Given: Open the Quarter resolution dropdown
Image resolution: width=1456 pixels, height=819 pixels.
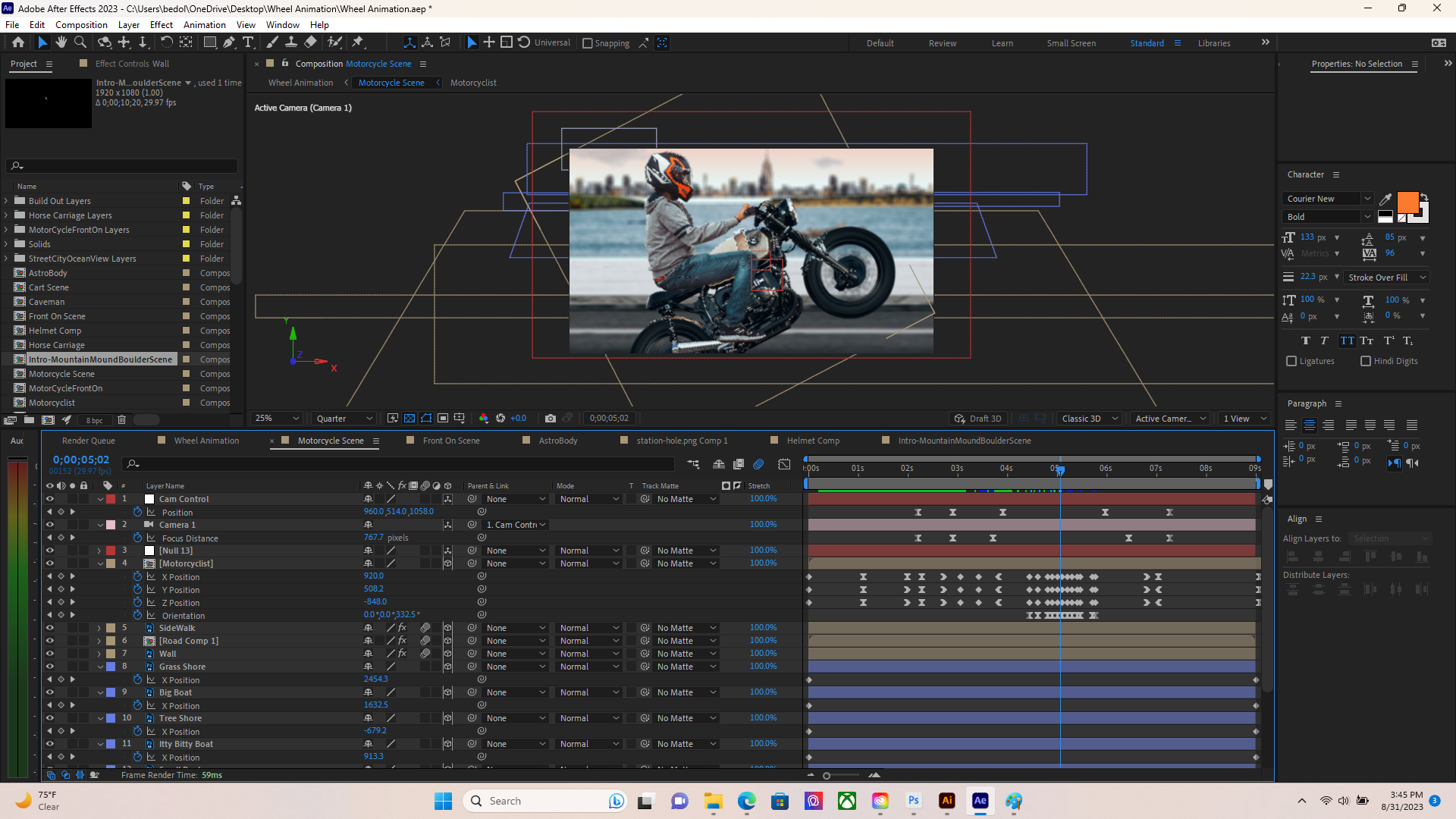Looking at the screenshot, I should (345, 419).
